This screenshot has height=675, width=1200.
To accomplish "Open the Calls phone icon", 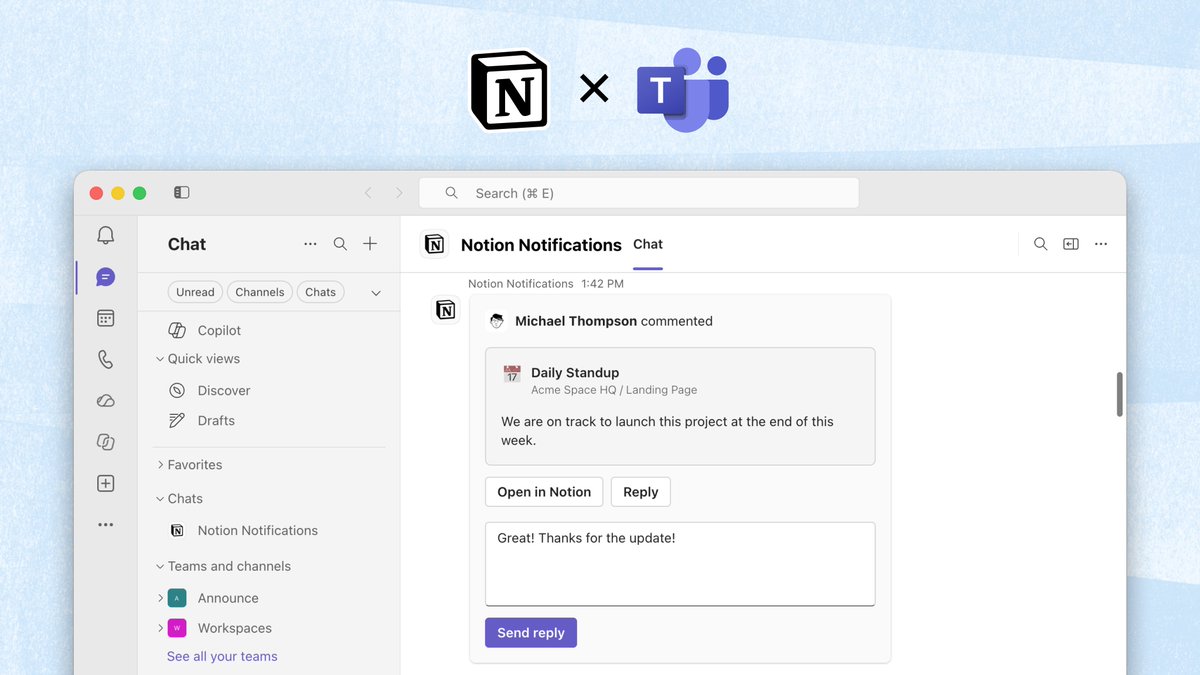I will [105, 359].
